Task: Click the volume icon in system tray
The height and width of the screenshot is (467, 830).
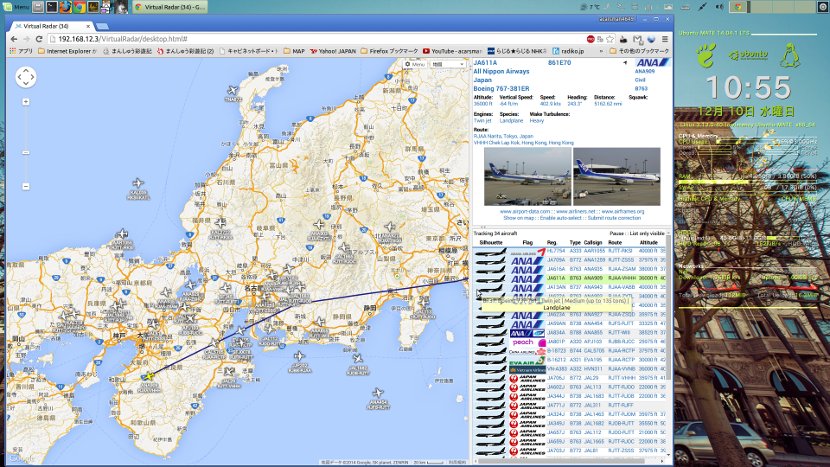Action: click(x=719, y=7)
